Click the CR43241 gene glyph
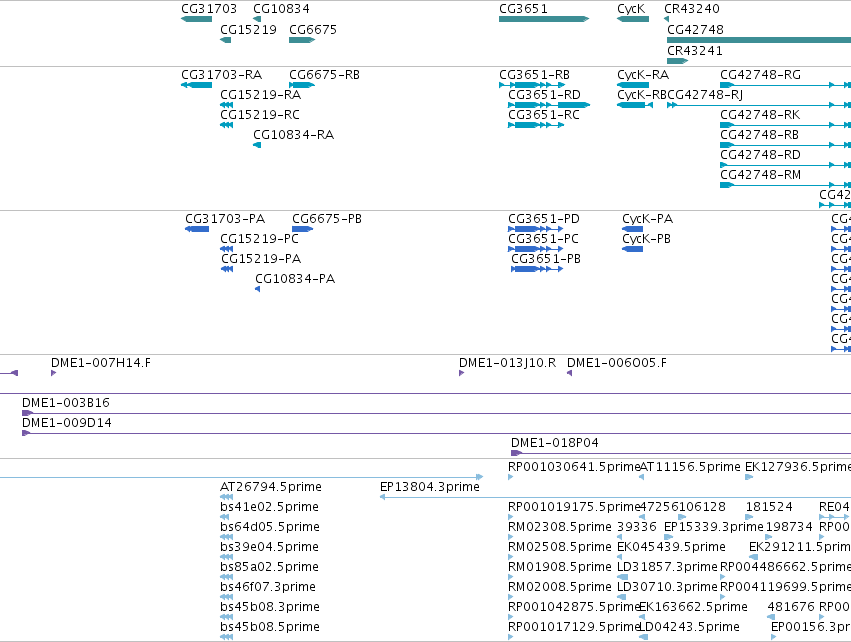This screenshot has height=642, width=851. (x=677, y=60)
